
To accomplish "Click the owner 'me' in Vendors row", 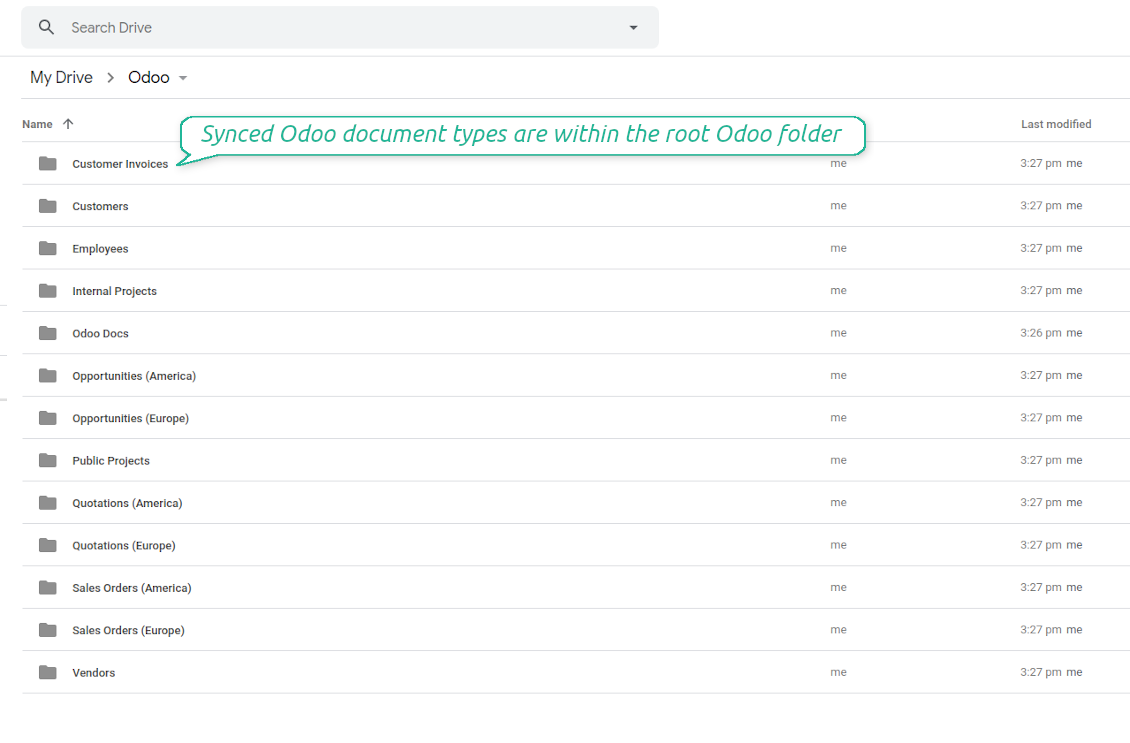I will tap(838, 672).
